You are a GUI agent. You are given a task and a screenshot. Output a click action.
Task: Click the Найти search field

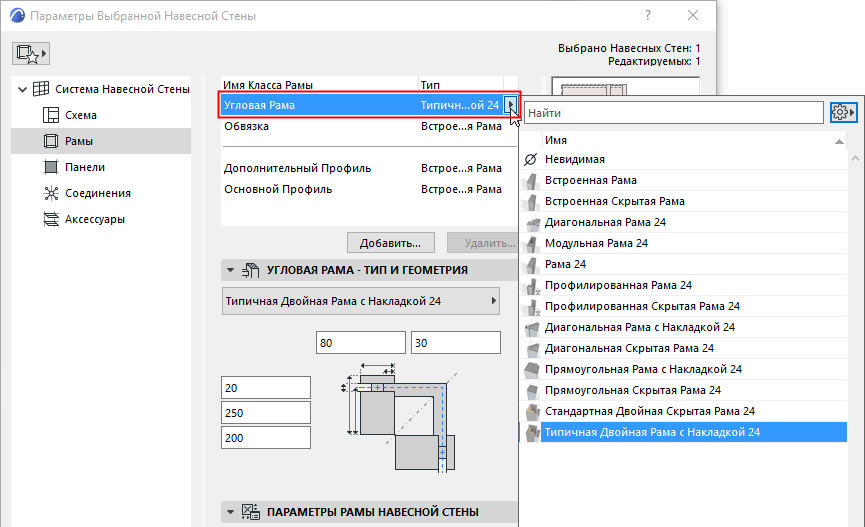(x=674, y=113)
